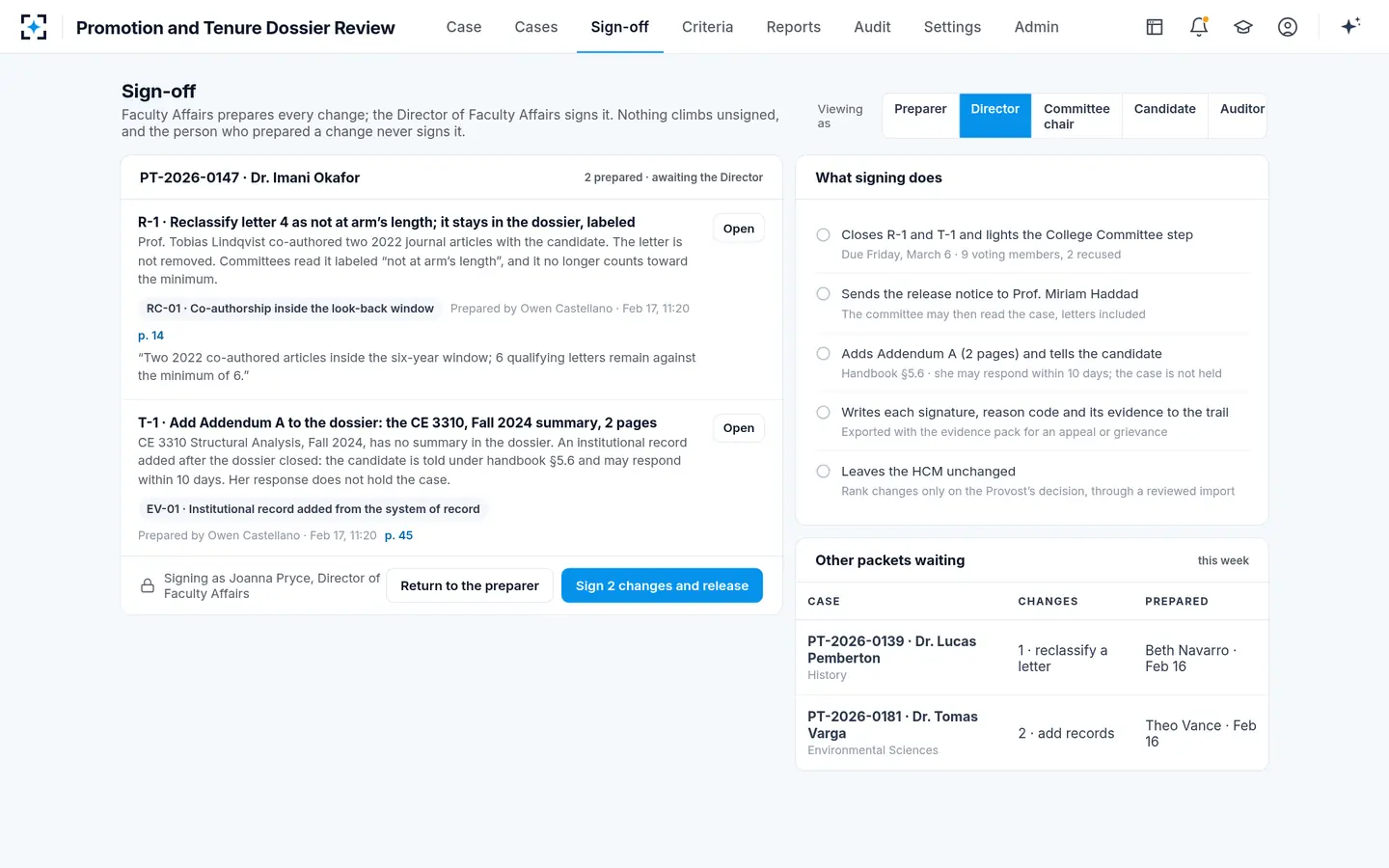The width and height of the screenshot is (1389, 868).
Task: Open the Case nav item
Action: pos(464,27)
